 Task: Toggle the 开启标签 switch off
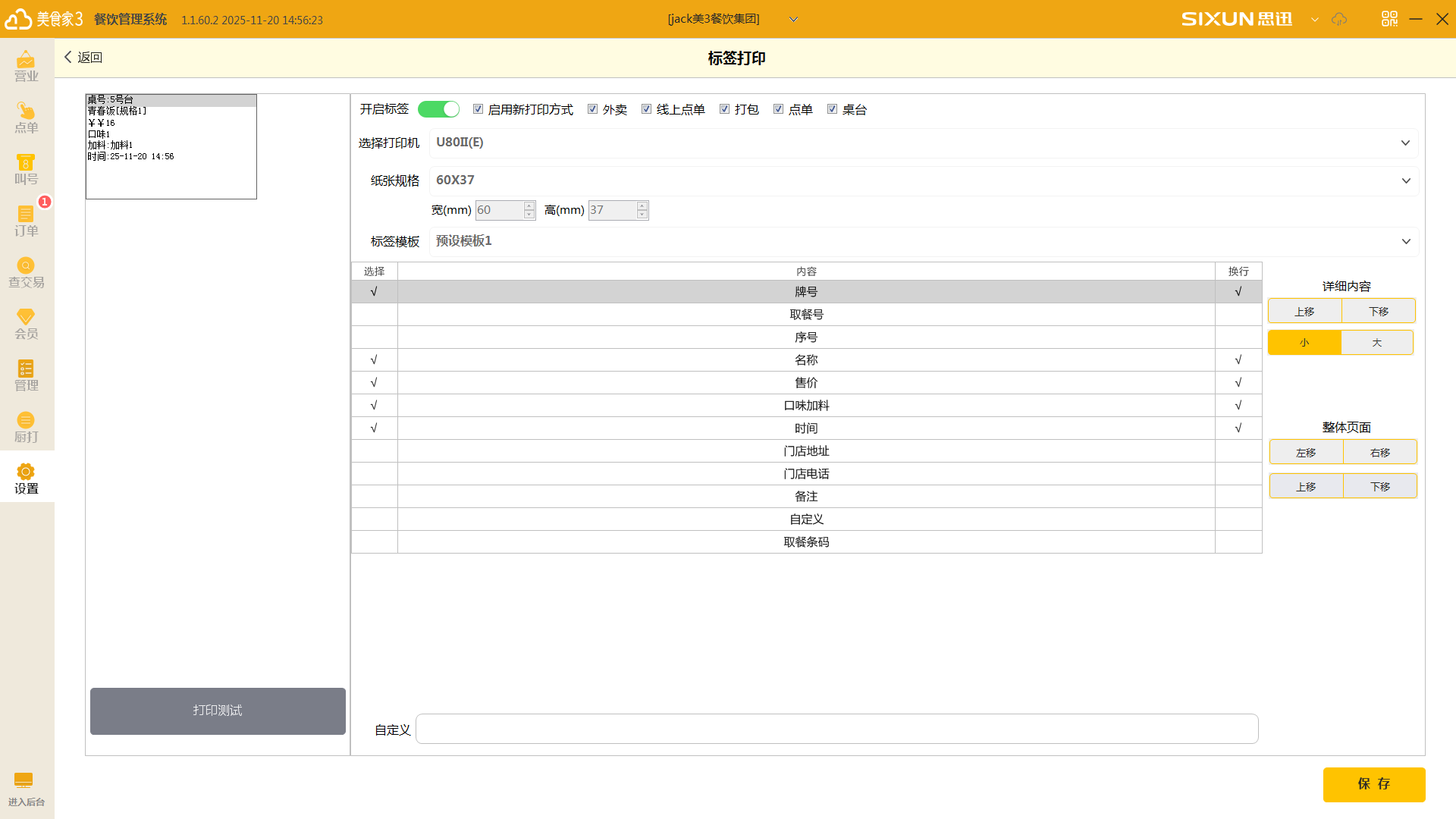[438, 109]
